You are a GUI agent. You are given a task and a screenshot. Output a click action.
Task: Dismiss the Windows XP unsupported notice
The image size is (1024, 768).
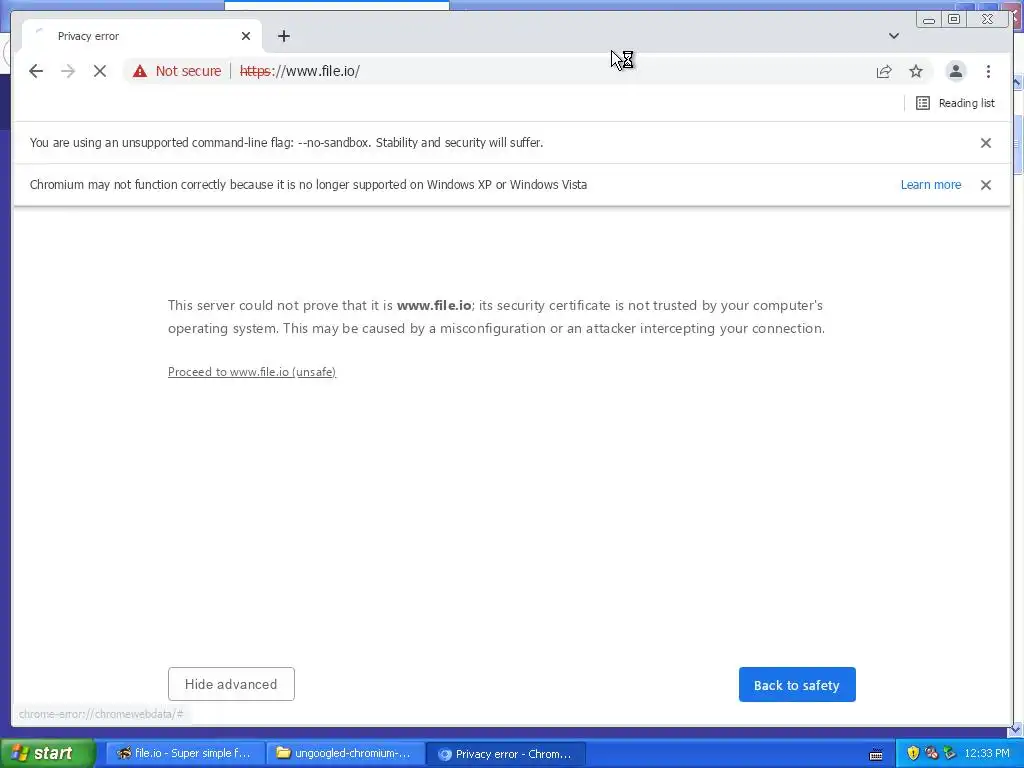coord(986,185)
